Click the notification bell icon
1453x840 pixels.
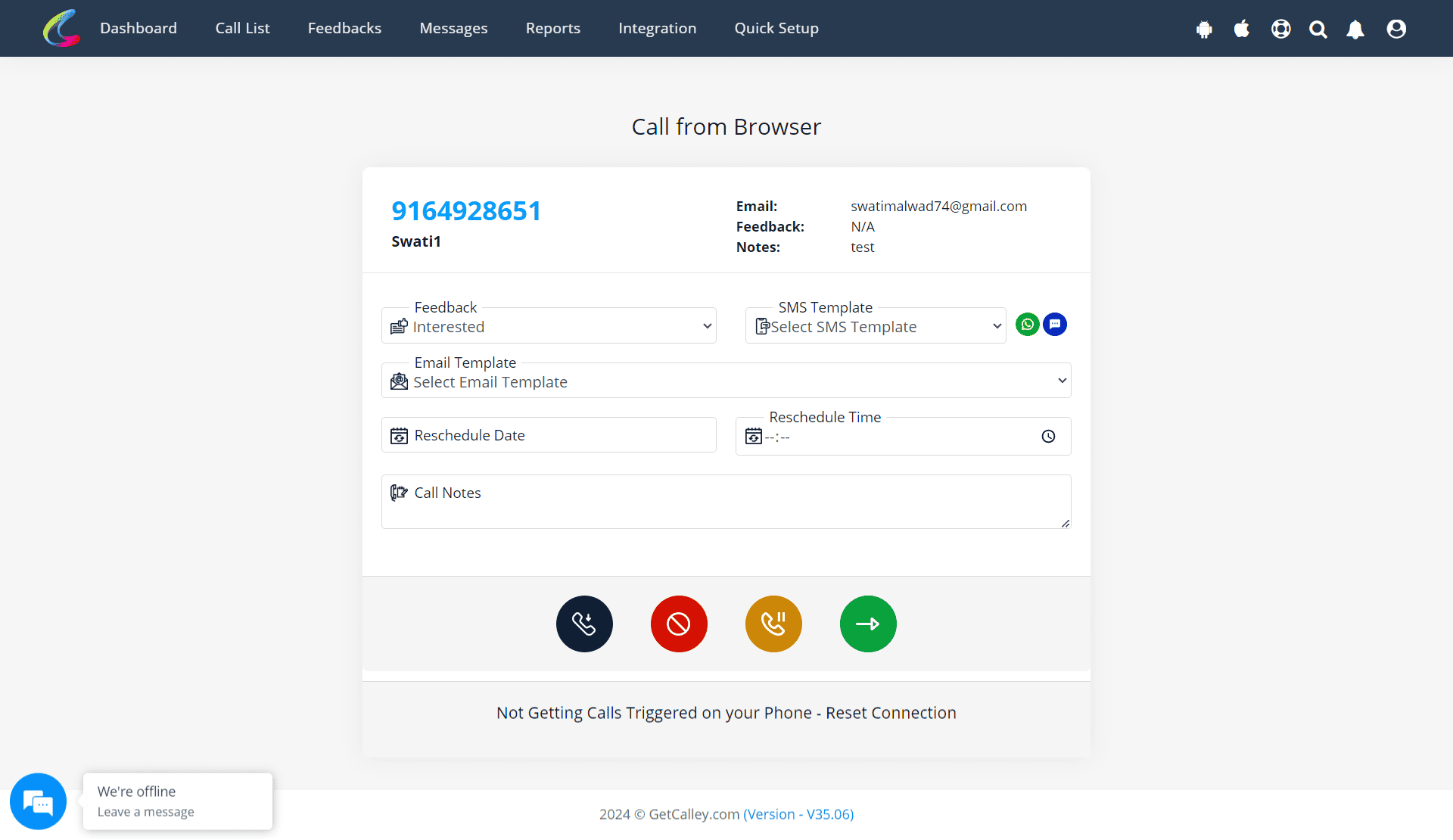click(x=1355, y=28)
